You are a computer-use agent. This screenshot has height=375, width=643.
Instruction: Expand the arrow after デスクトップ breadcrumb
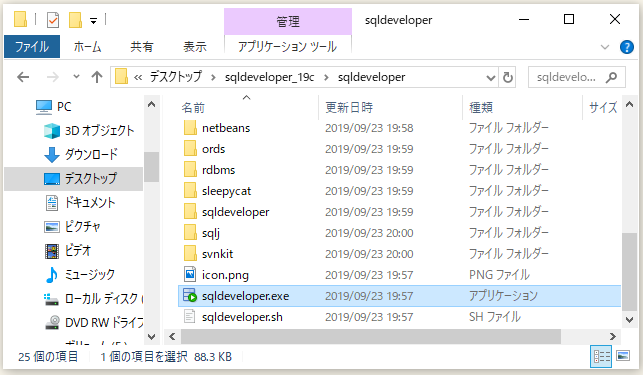coord(213,77)
